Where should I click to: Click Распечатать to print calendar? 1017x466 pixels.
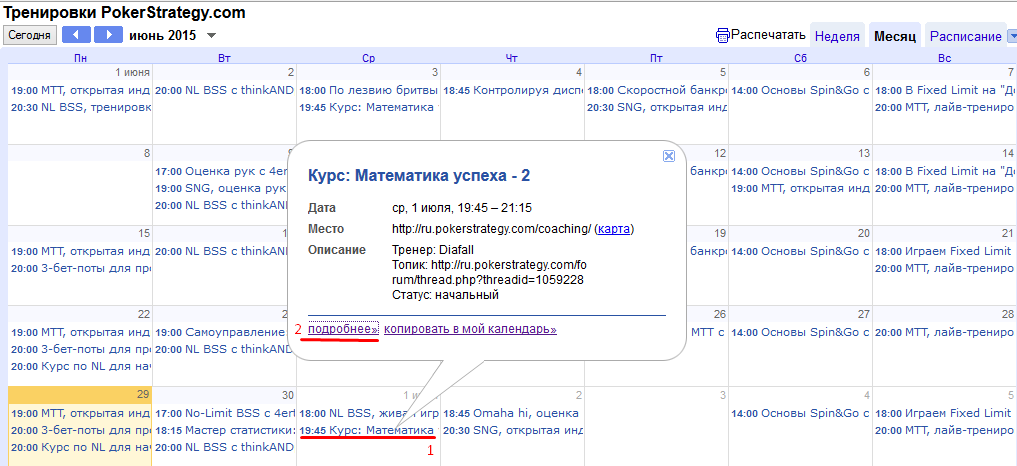tap(768, 35)
